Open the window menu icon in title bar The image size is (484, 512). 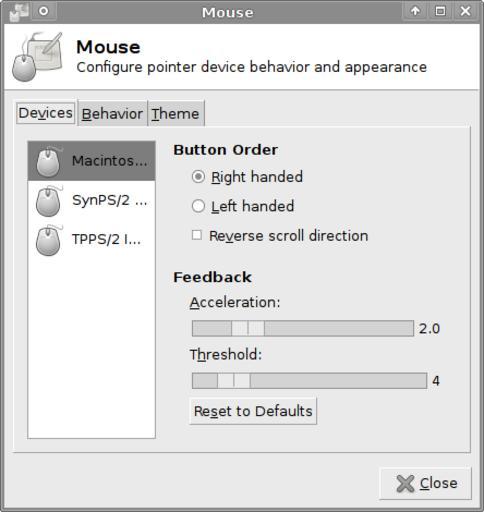[x=18, y=12]
